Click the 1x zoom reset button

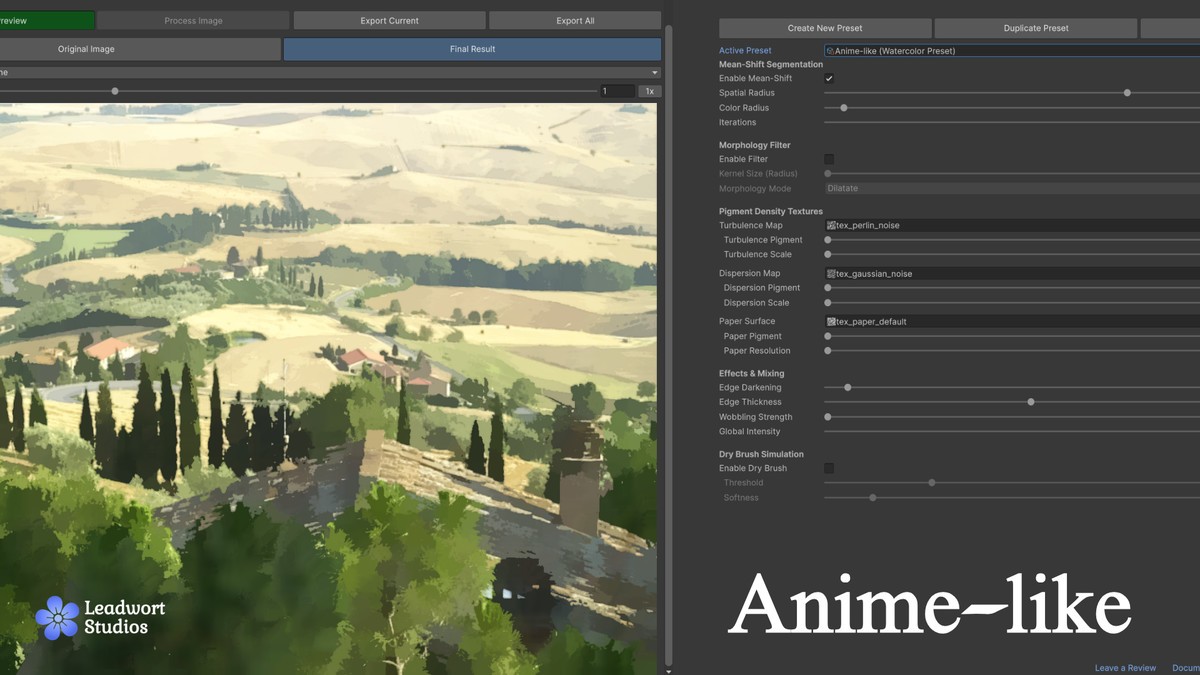coord(649,91)
